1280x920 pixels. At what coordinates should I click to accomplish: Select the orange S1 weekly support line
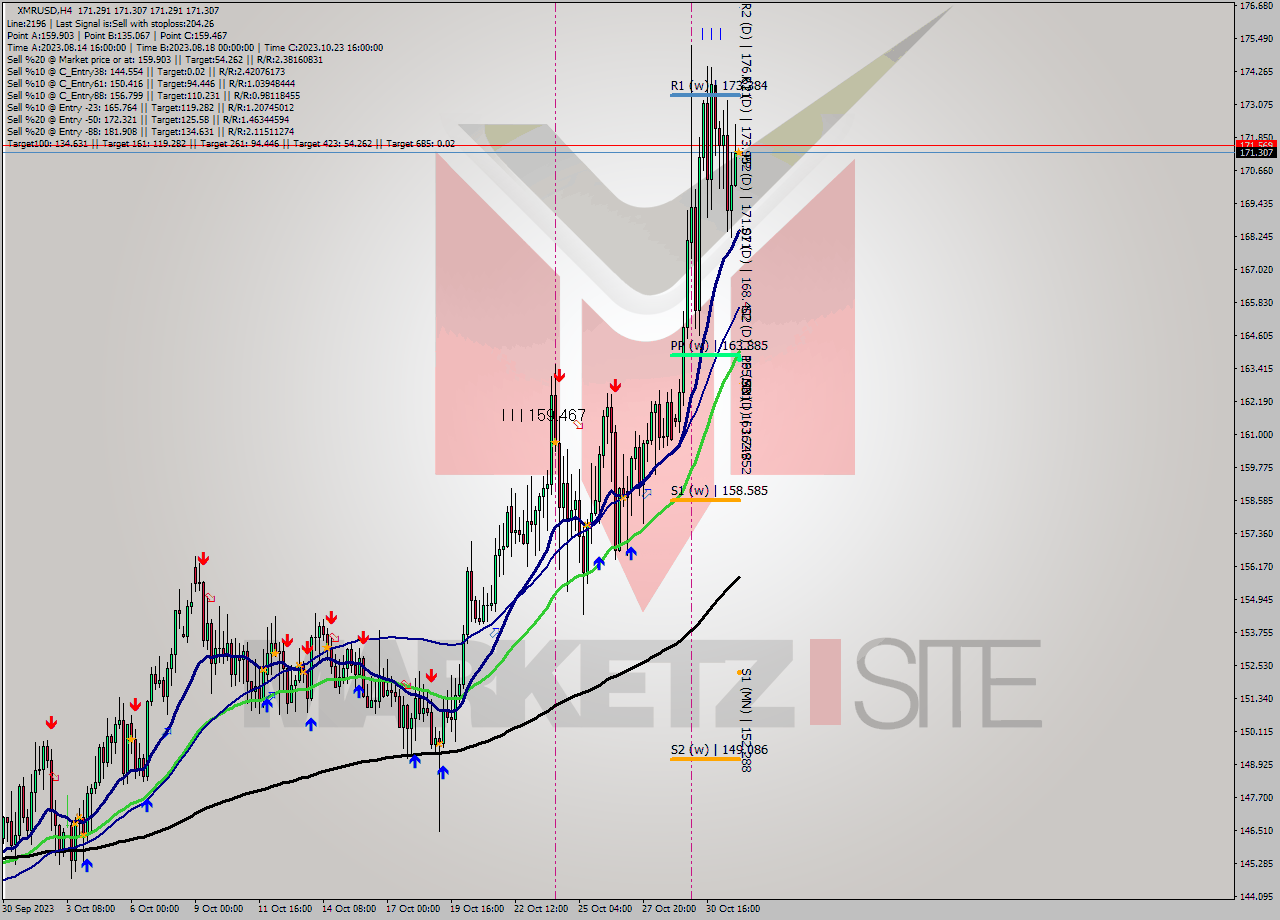pyautogui.click(x=706, y=499)
